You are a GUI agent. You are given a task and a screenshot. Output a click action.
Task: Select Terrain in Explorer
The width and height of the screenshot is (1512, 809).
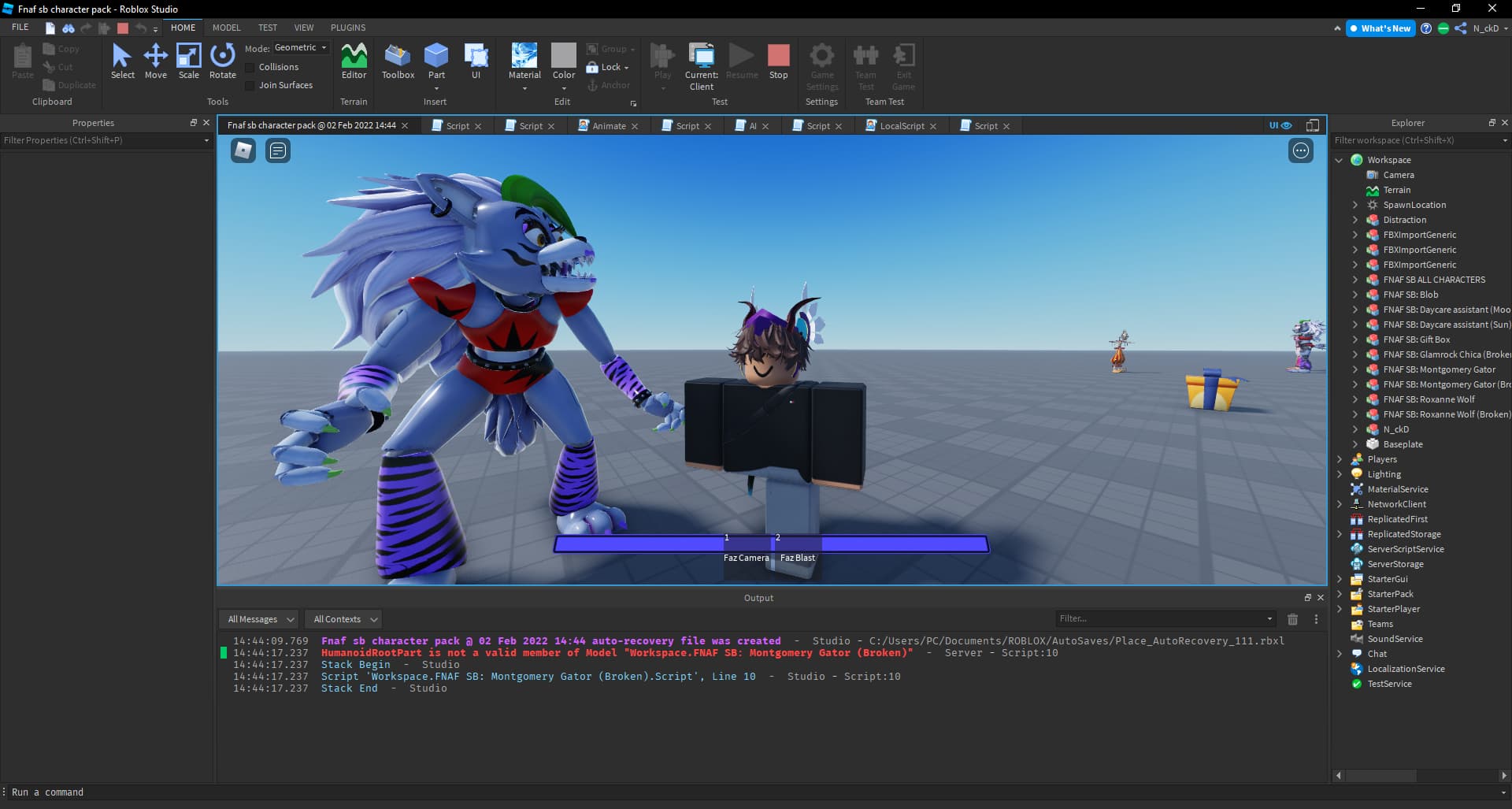click(x=1396, y=190)
